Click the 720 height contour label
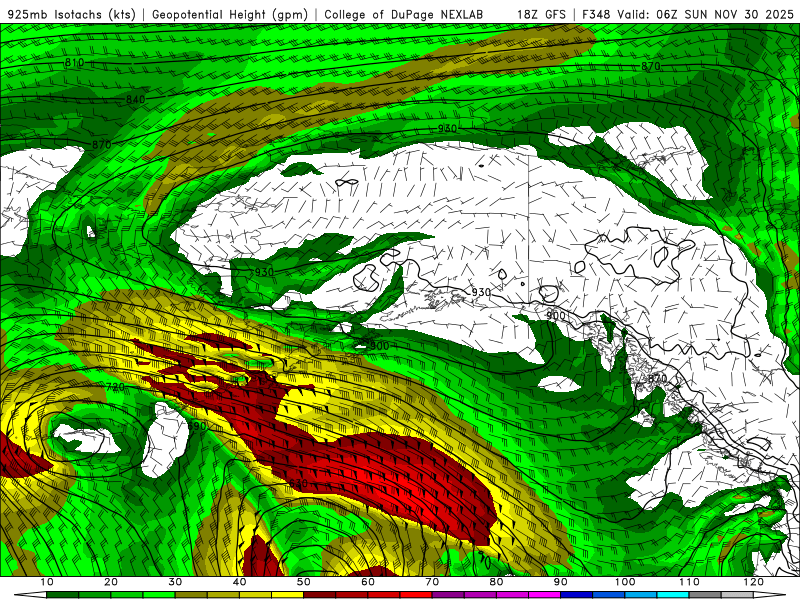The width and height of the screenshot is (800, 600). pos(115,387)
